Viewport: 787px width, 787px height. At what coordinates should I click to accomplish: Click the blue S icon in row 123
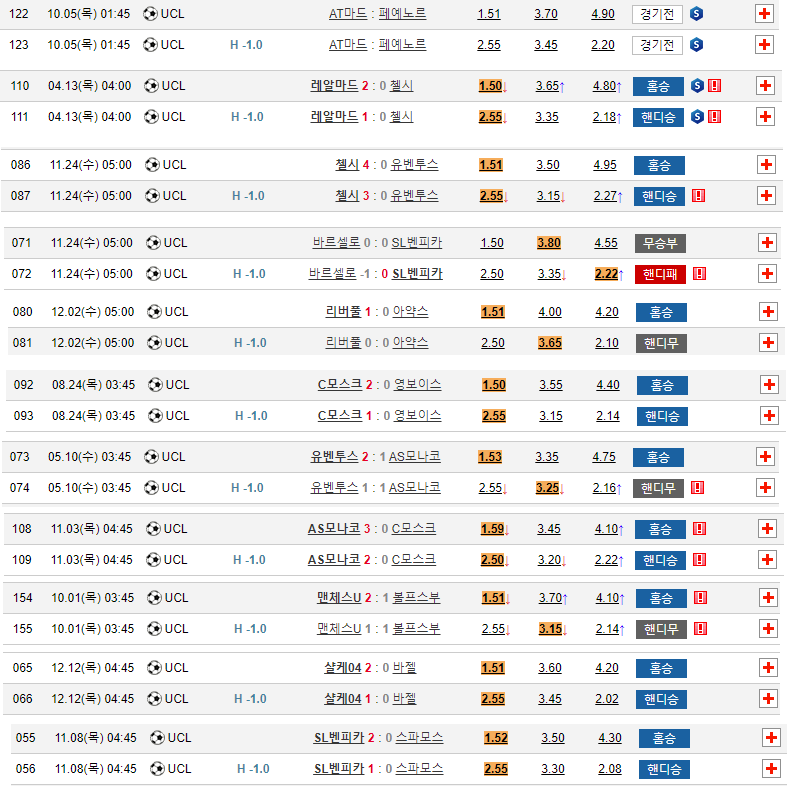point(696,45)
